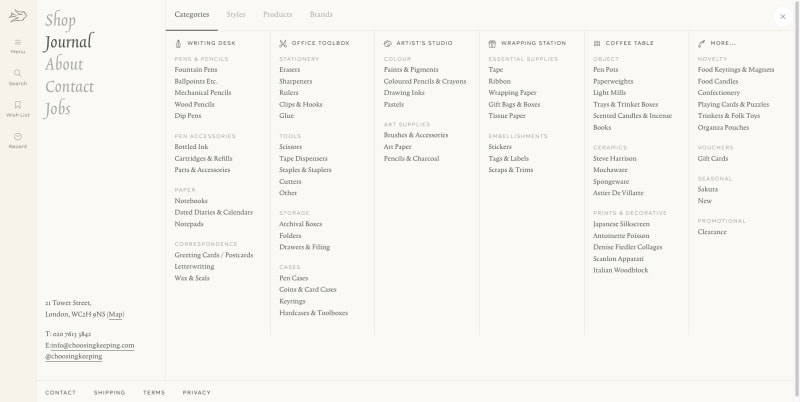Open Greeting Cards / Postcards category
Screen dimensions: 800x402
coord(214,255)
